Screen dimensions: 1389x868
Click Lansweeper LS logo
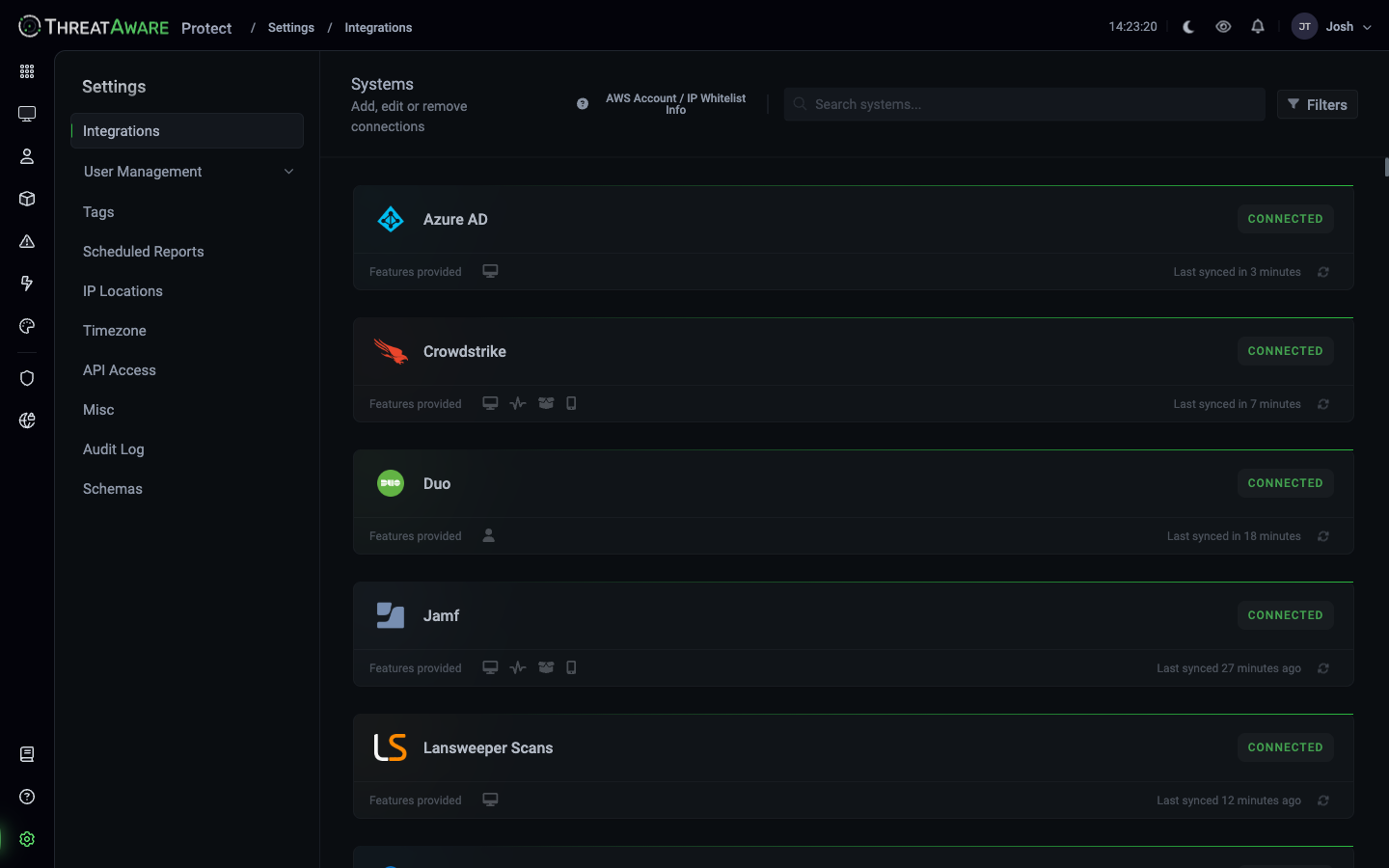(x=391, y=747)
